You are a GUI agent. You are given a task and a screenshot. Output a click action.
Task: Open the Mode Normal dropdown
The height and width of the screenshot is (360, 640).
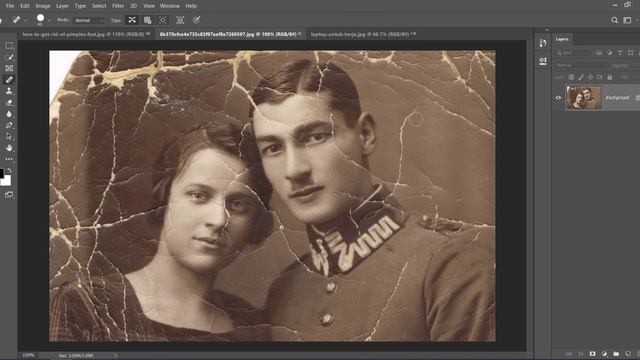click(x=89, y=20)
